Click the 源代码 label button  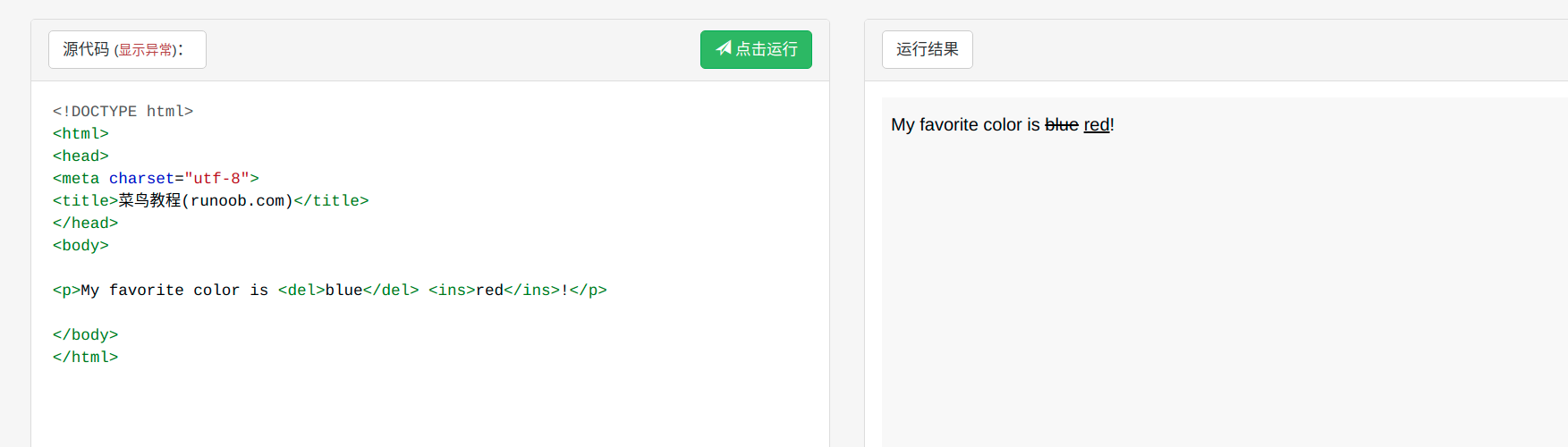click(86, 49)
